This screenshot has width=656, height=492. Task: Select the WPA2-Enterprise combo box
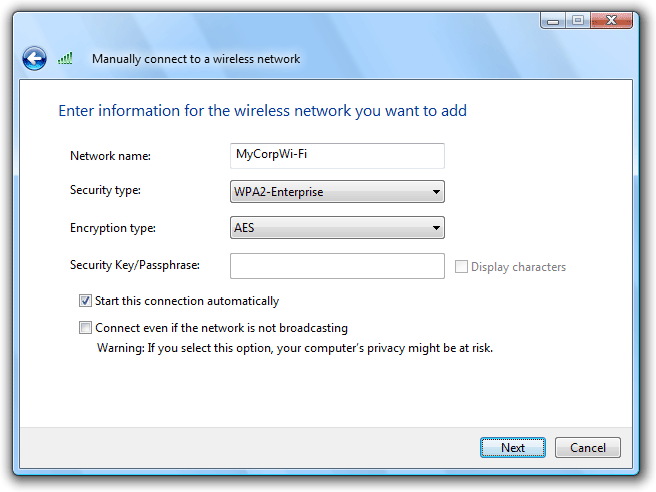click(337, 192)
